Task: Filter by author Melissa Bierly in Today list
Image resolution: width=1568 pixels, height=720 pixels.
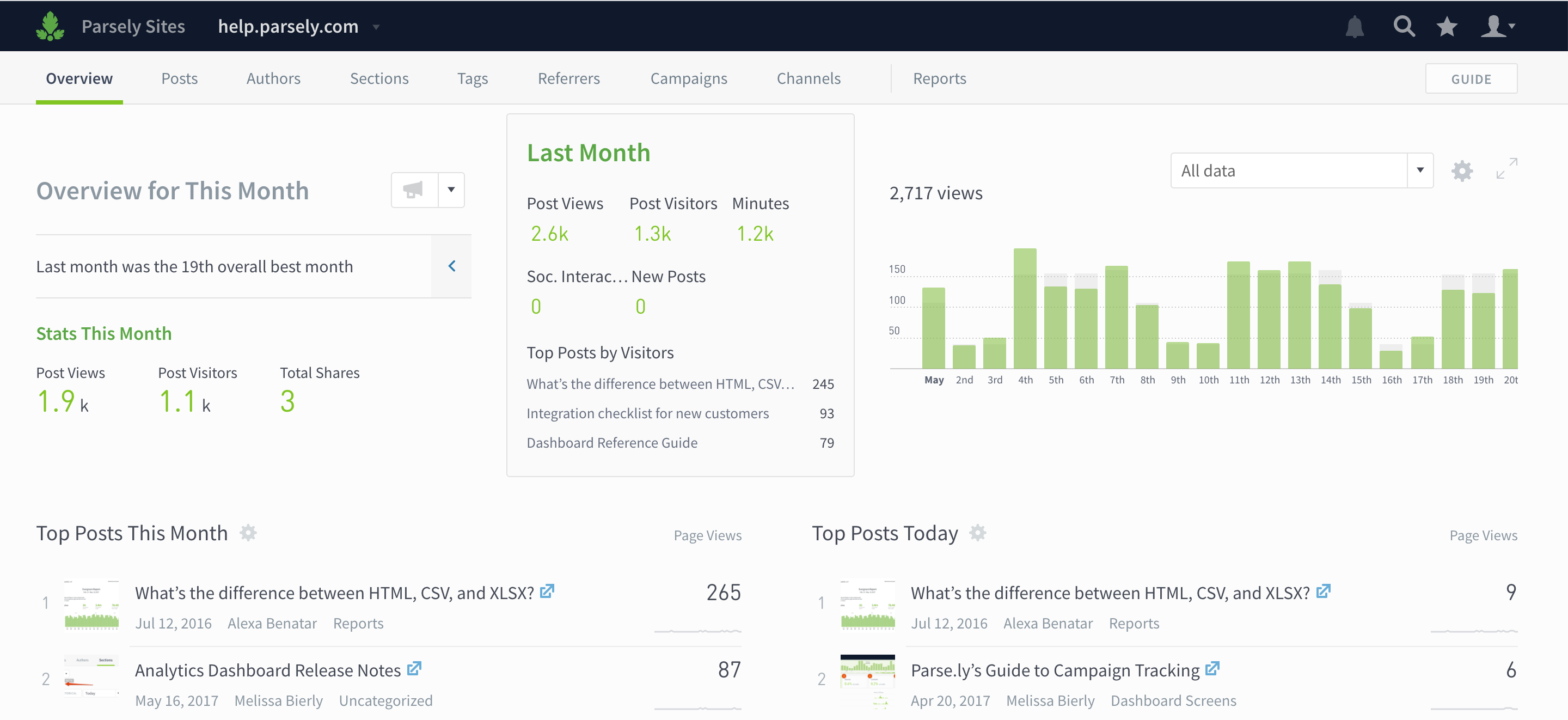Action: tap(1050, 700)
